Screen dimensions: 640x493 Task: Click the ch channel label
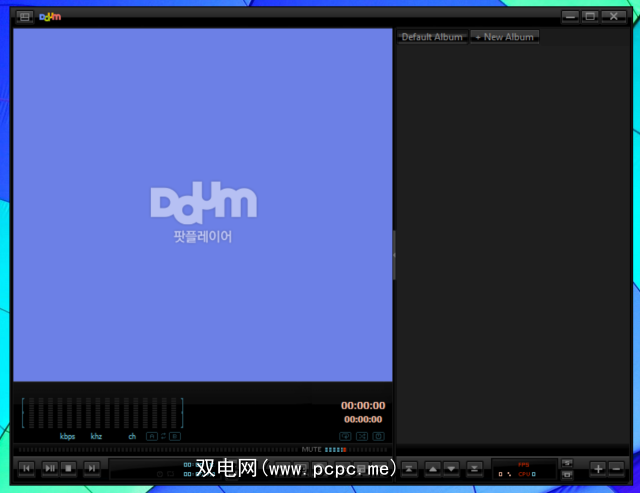(x=132, y=436)
